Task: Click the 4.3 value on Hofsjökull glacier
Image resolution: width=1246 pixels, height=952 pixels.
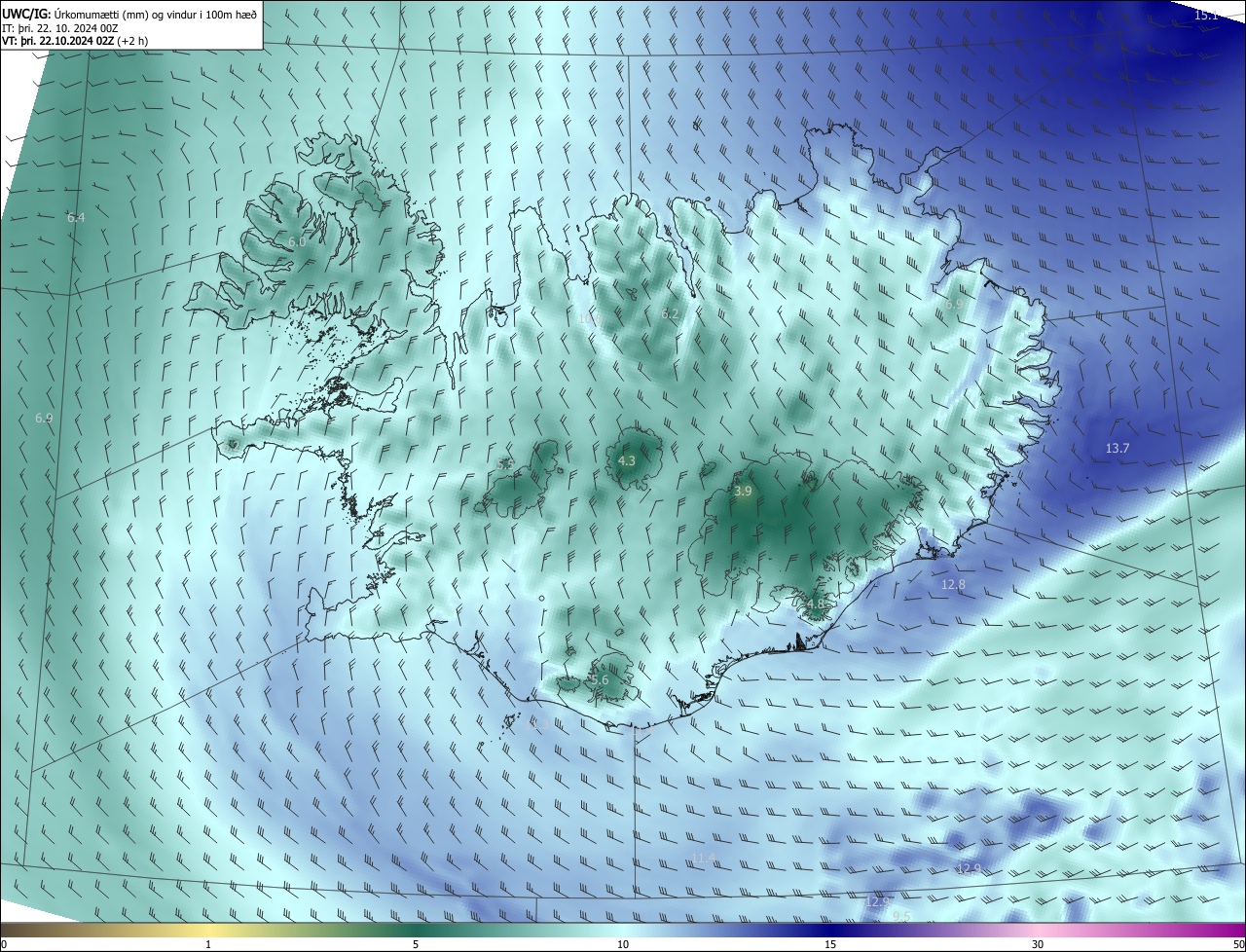Action: [x=627, y=461]
